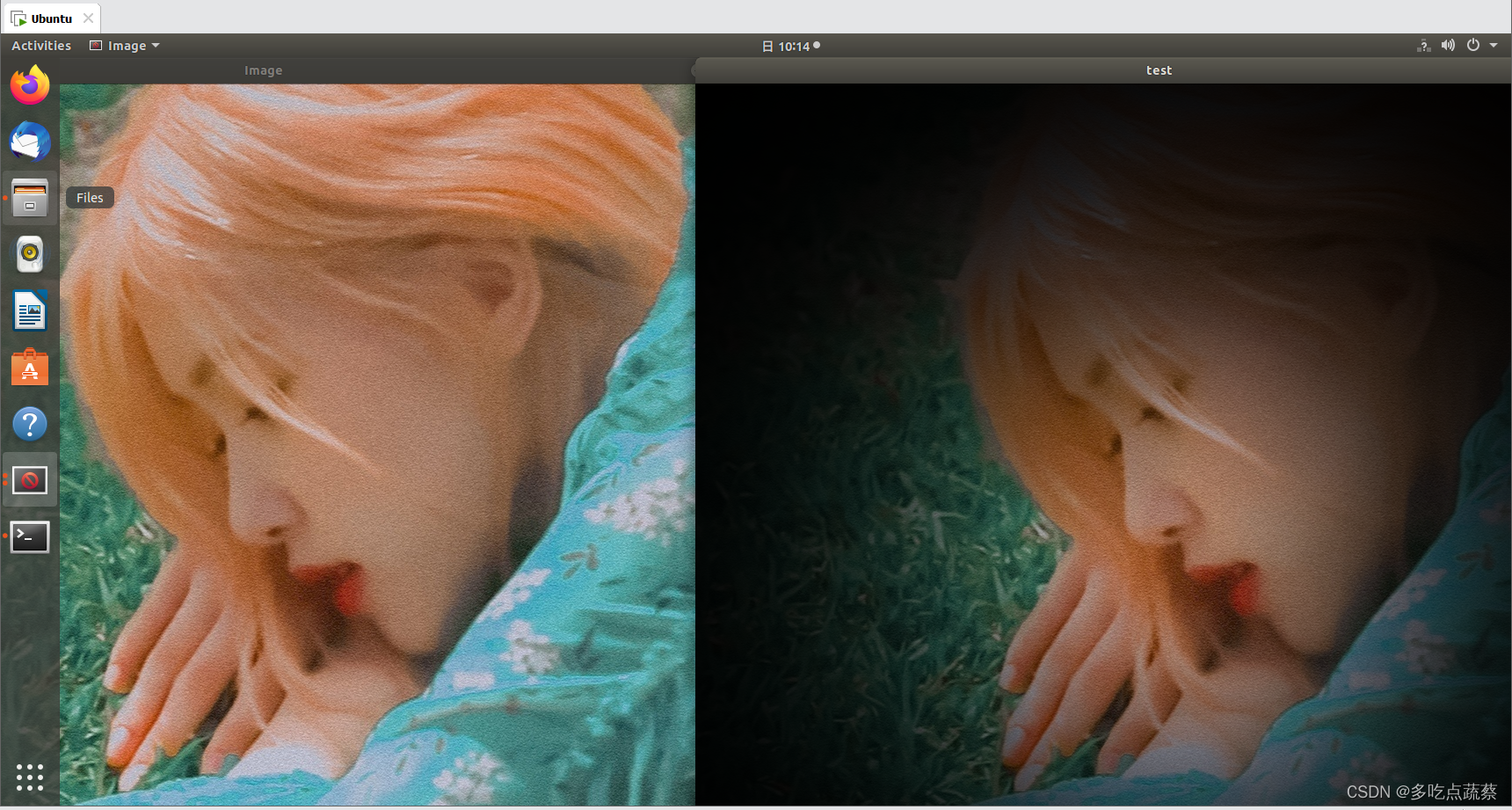Viewport: 1512px width, 810px height.
Task: Switch to the Ubuntu VM tab
Action: [51, 18]
